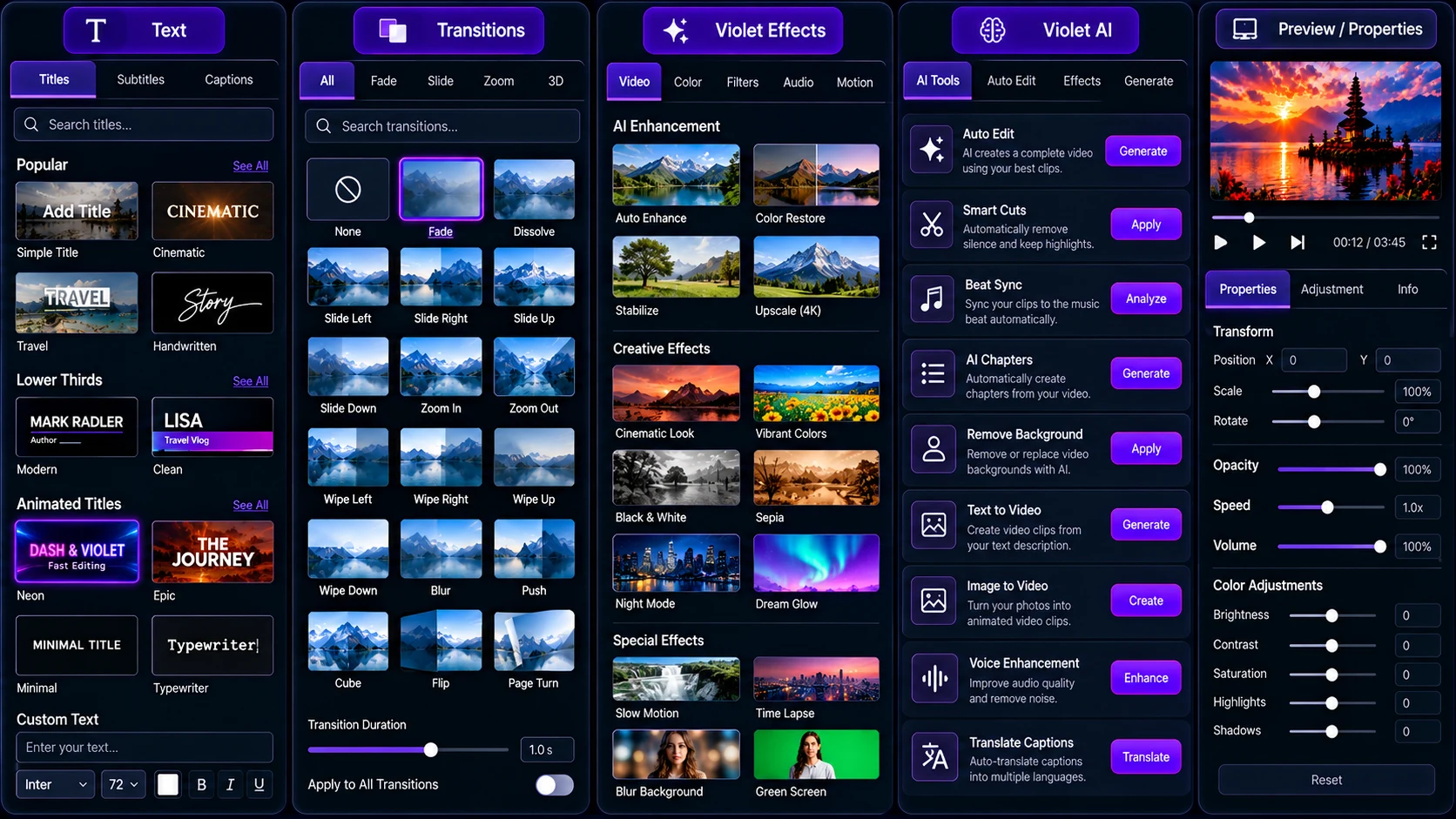Toggle bold text formatting
1456x819 pixels.
[x=201, y=784]
